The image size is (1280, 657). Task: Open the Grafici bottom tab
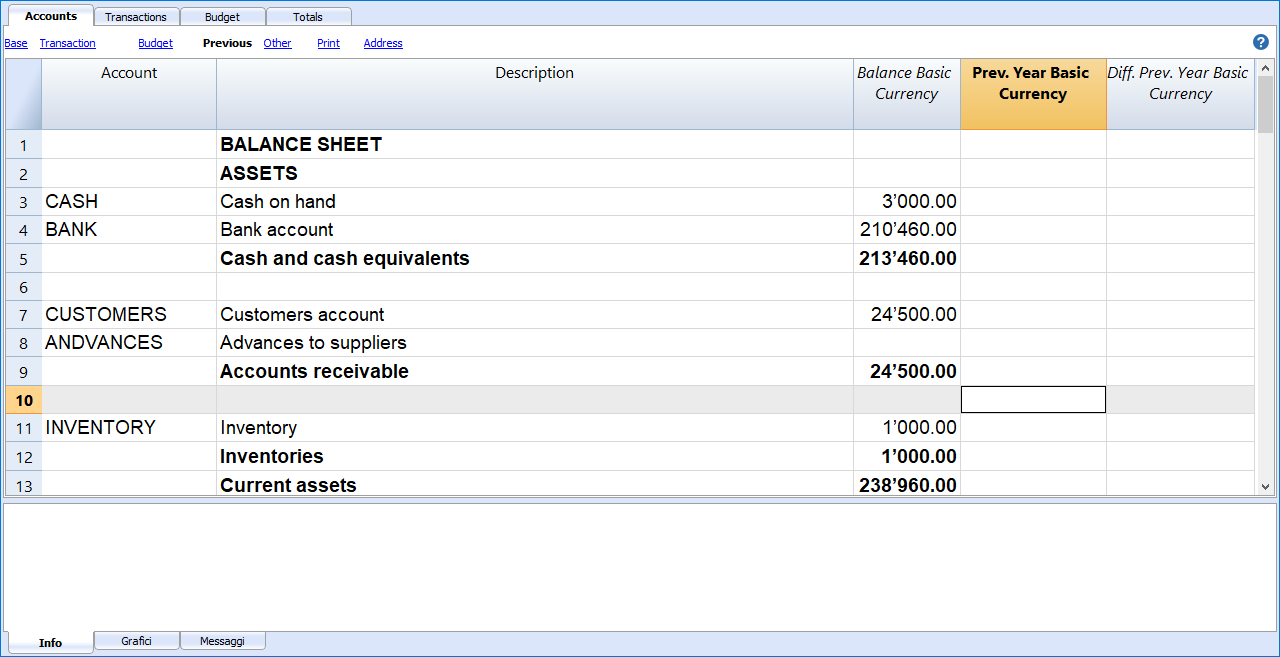pos(136,641)
